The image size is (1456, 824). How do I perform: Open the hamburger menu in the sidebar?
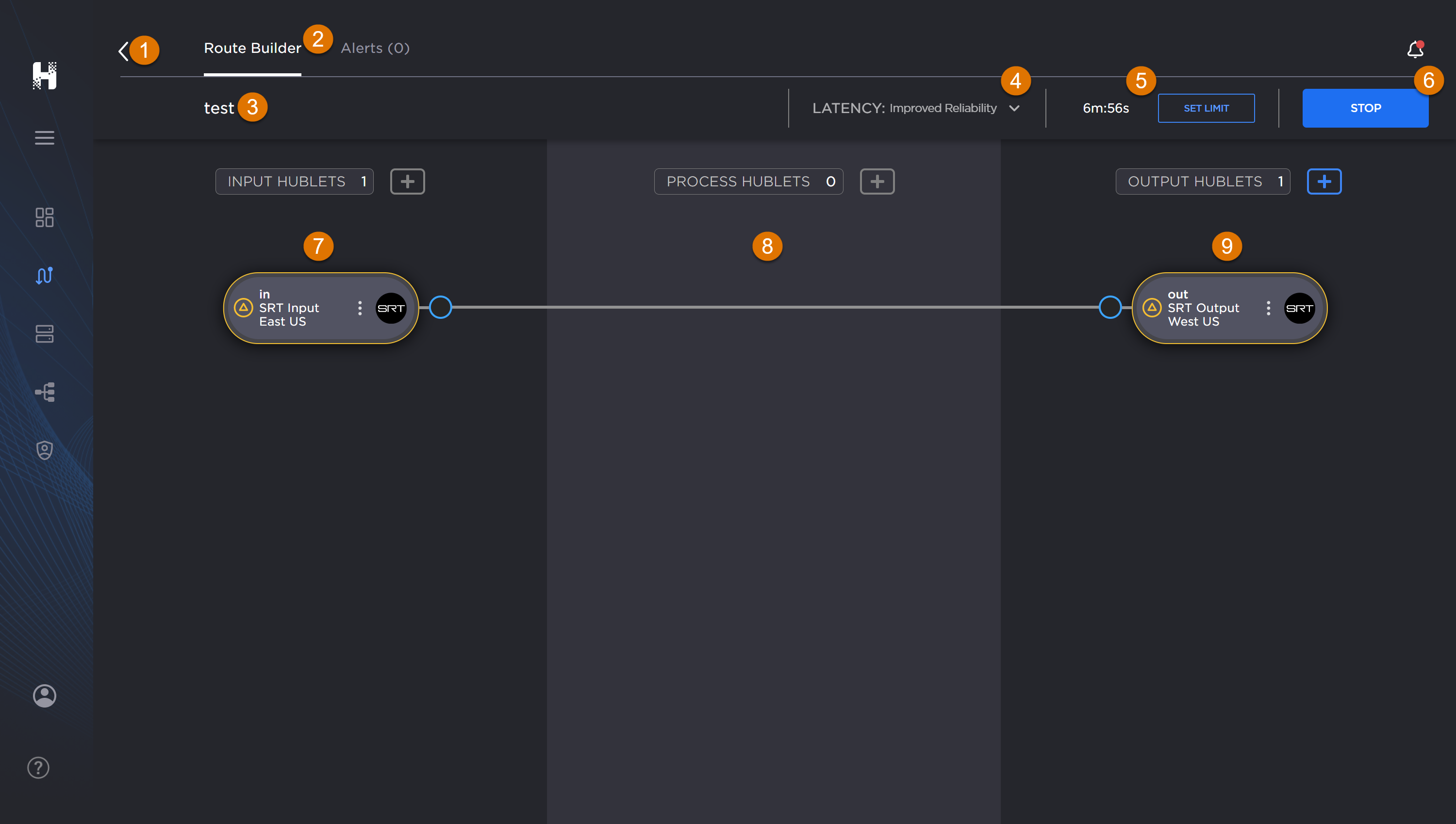[45, 137]
